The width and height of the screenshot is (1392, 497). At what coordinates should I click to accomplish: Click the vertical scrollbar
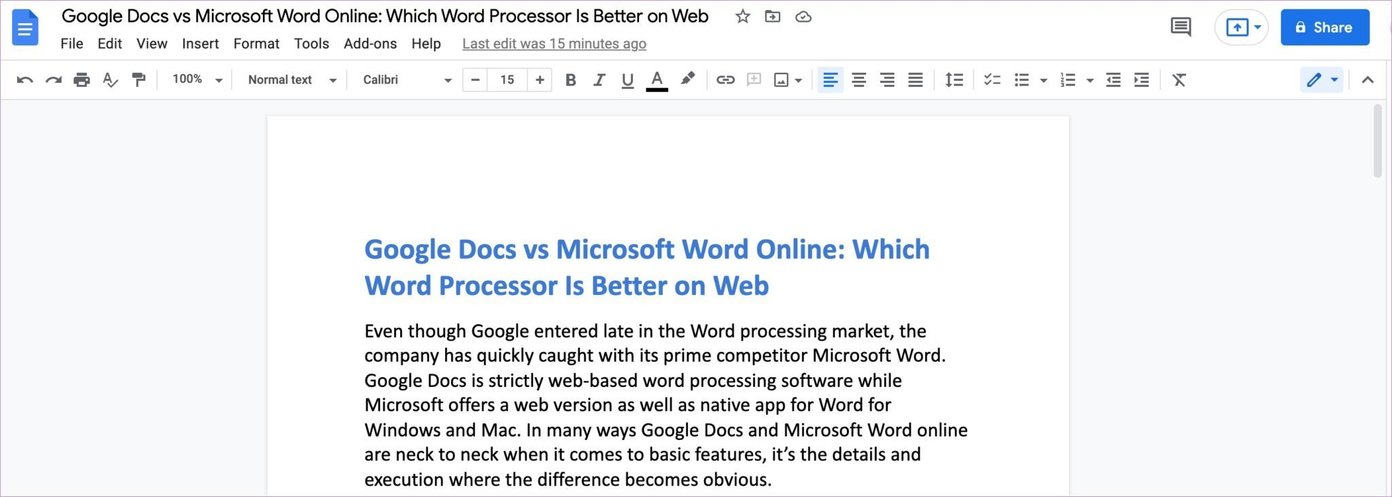click(x=1379, y=140)
